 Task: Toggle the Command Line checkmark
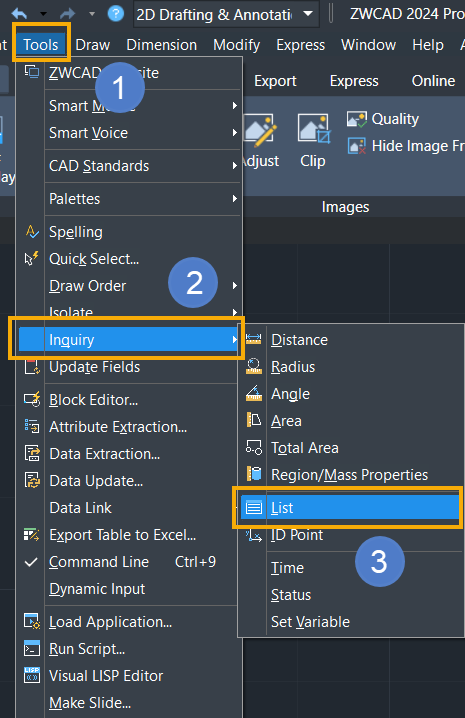coord(31,562)
